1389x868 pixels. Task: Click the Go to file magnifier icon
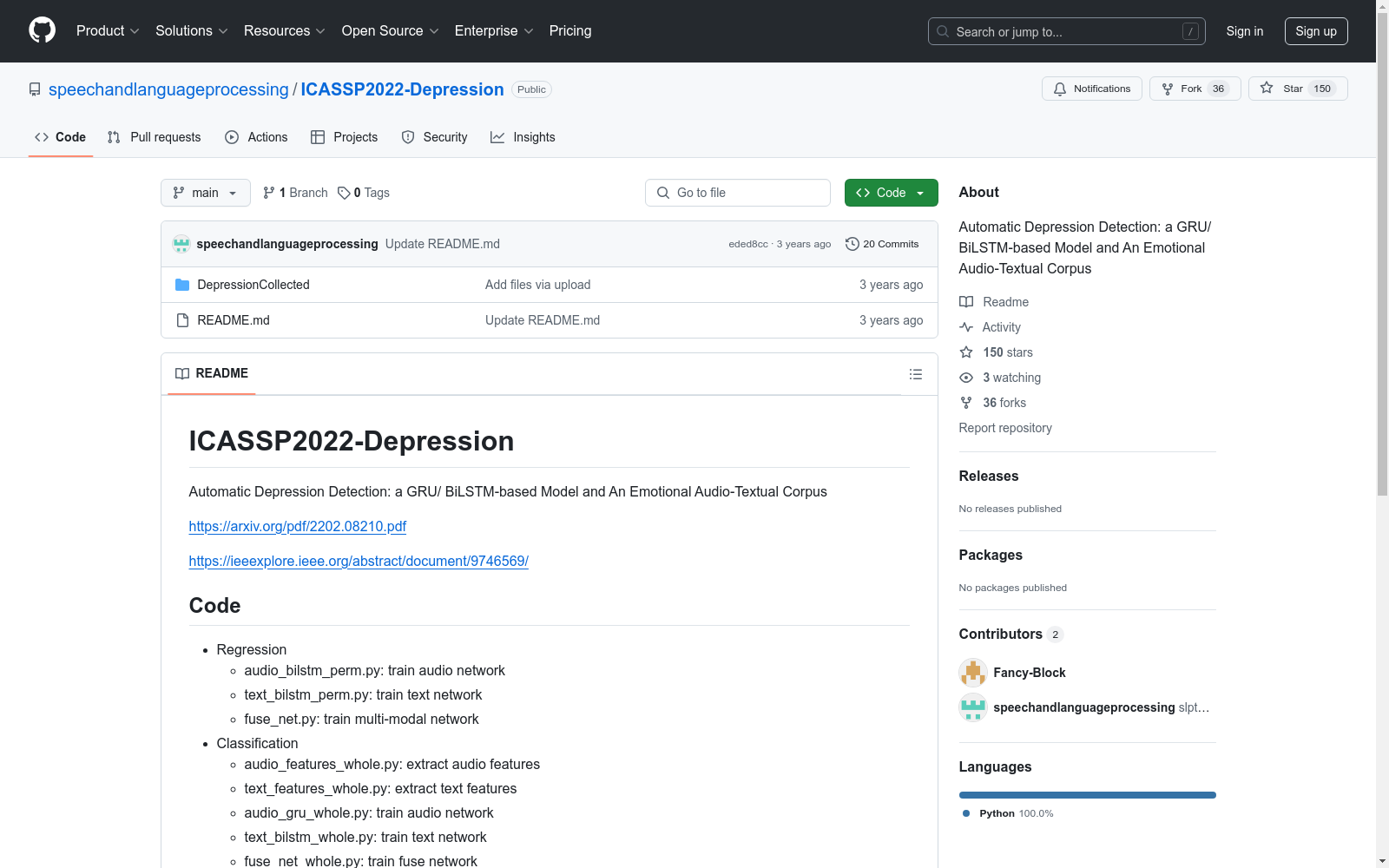[x=663, y=193]
